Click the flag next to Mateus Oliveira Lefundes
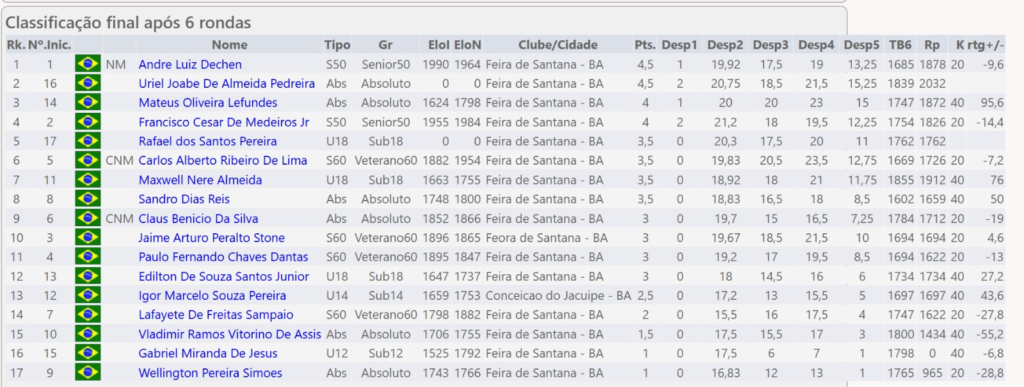 88,102
